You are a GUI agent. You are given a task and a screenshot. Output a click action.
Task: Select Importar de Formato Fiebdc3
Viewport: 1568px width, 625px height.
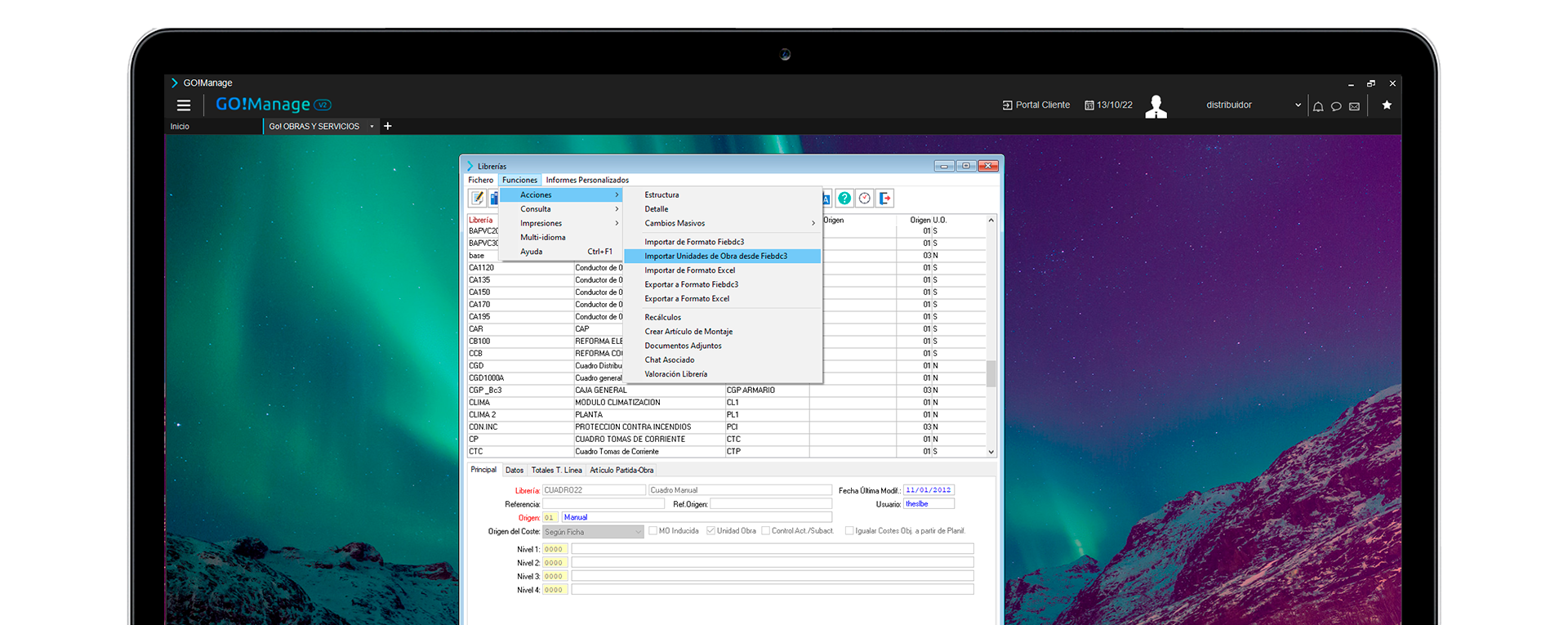723,242
